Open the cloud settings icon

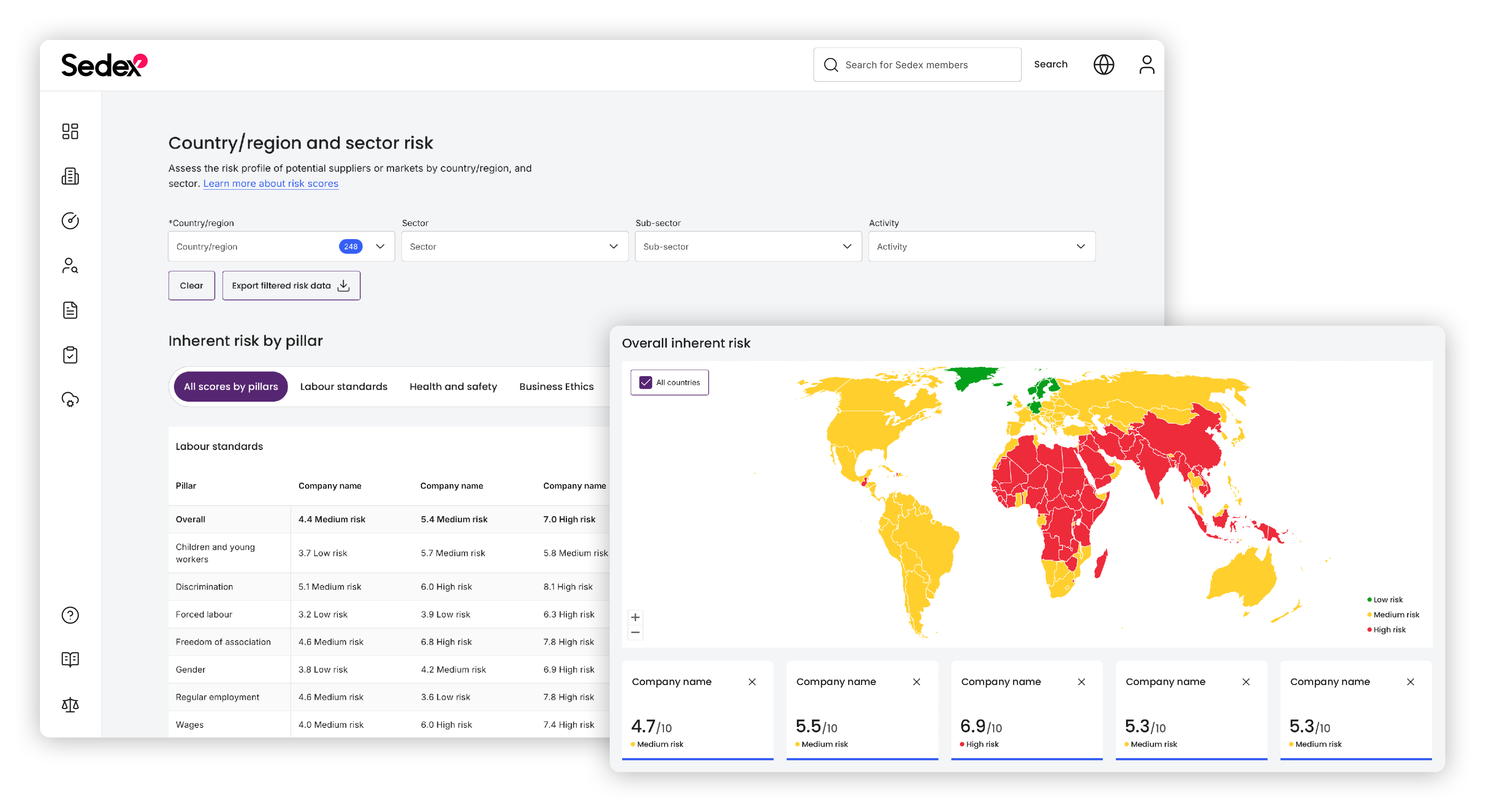(70, 400)
